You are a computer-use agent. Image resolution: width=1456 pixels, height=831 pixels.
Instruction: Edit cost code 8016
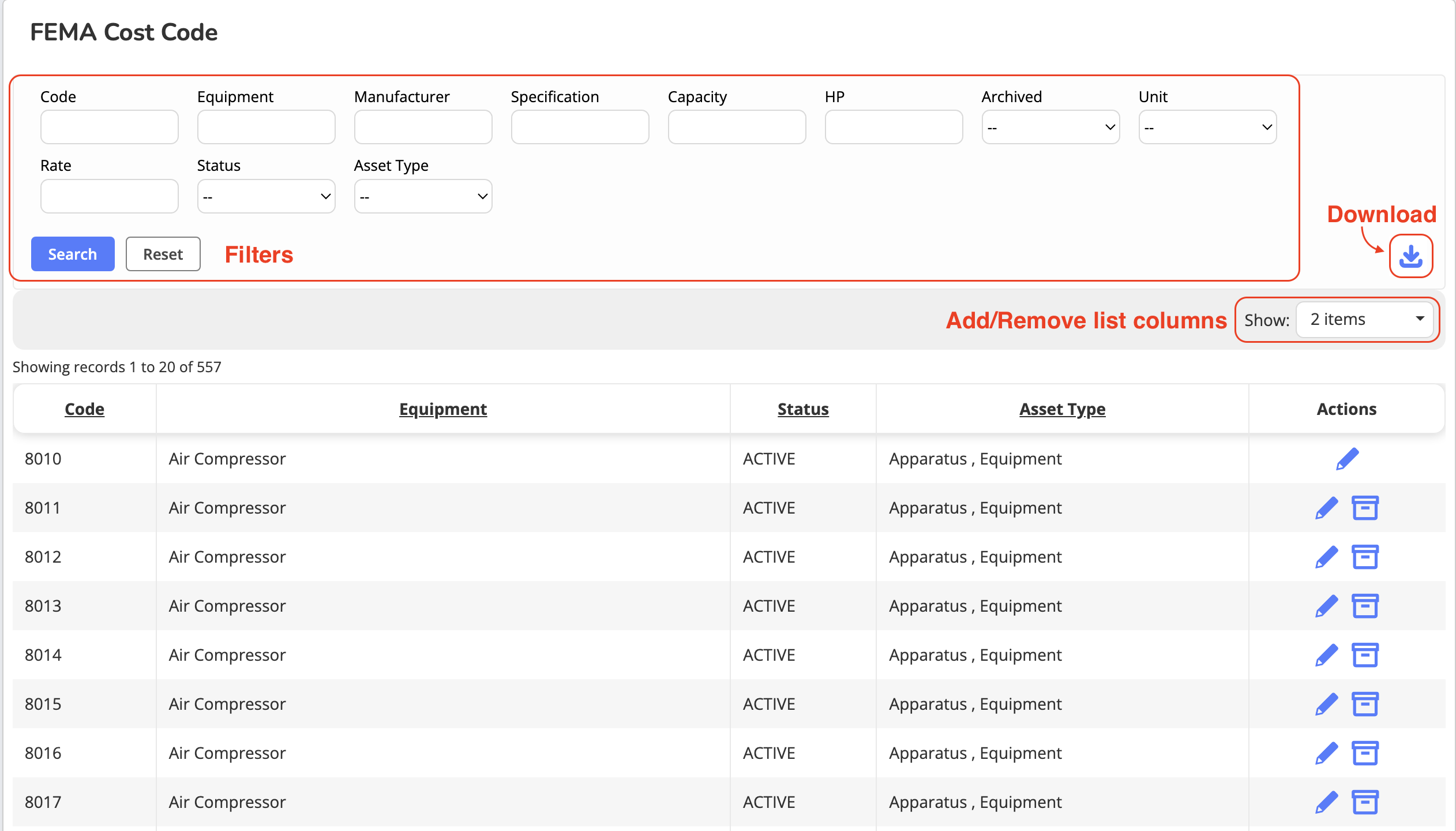[1326, 753]
